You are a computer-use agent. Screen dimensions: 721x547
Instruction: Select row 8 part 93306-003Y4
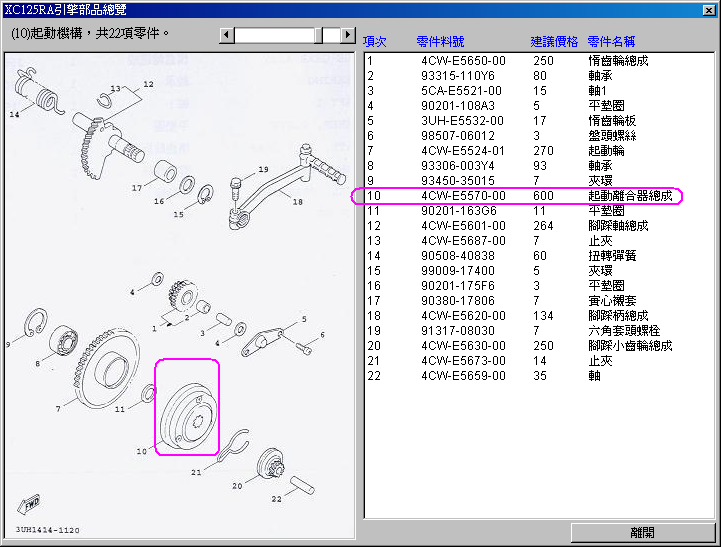(x=539, y=165)
